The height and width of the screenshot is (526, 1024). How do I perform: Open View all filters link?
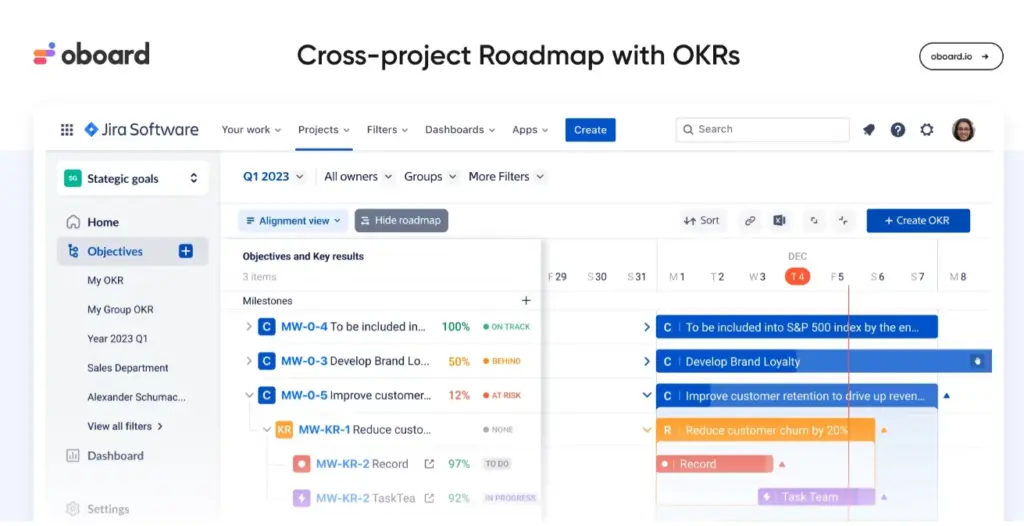tap(125, 426)
